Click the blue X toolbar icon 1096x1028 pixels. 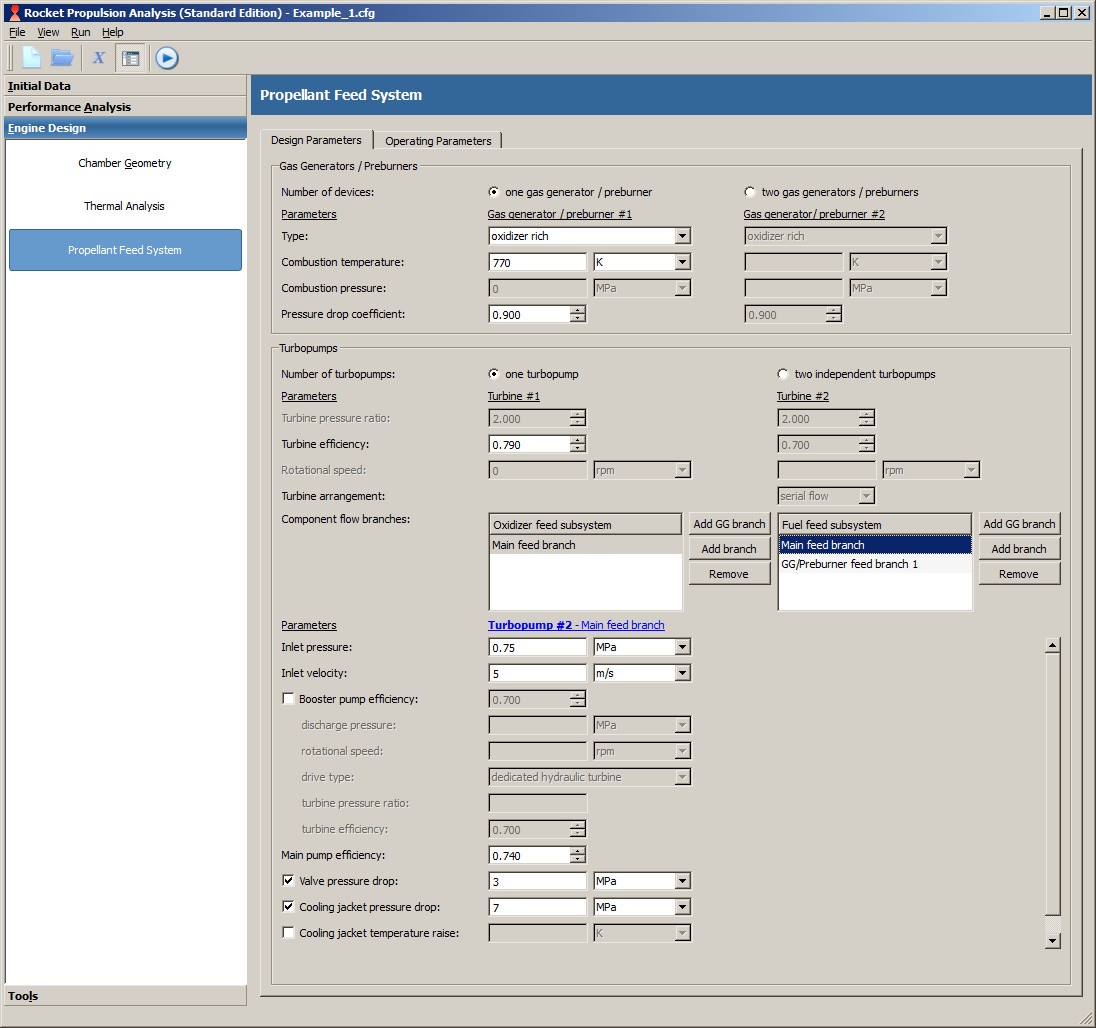pyautogui.click(x=99, y=58)
